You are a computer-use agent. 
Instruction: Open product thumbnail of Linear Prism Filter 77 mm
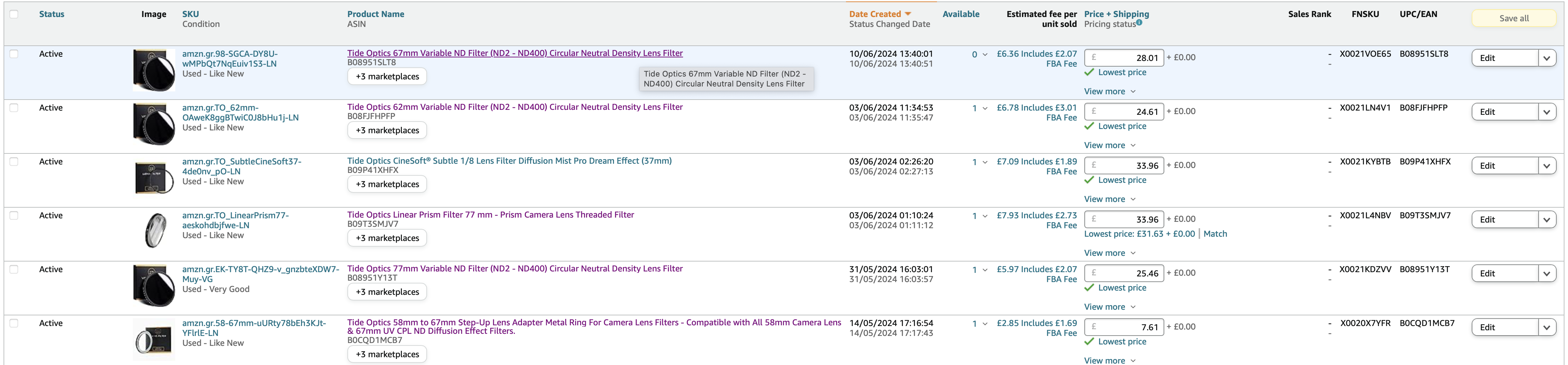click(155, 230)
